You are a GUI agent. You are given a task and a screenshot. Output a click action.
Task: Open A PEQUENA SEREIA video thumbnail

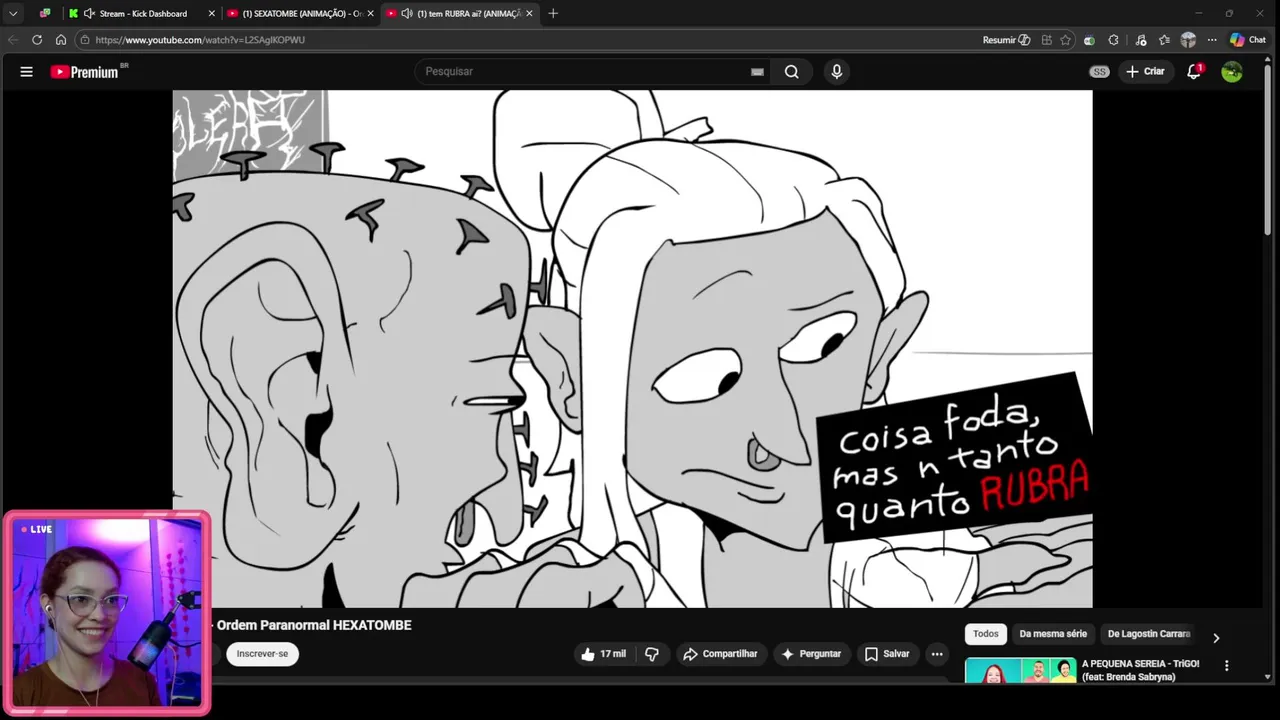click(x=1020, y=671)
